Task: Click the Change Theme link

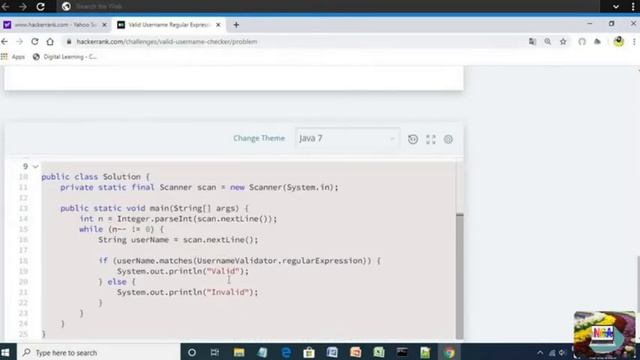Action: coord(259,138)
